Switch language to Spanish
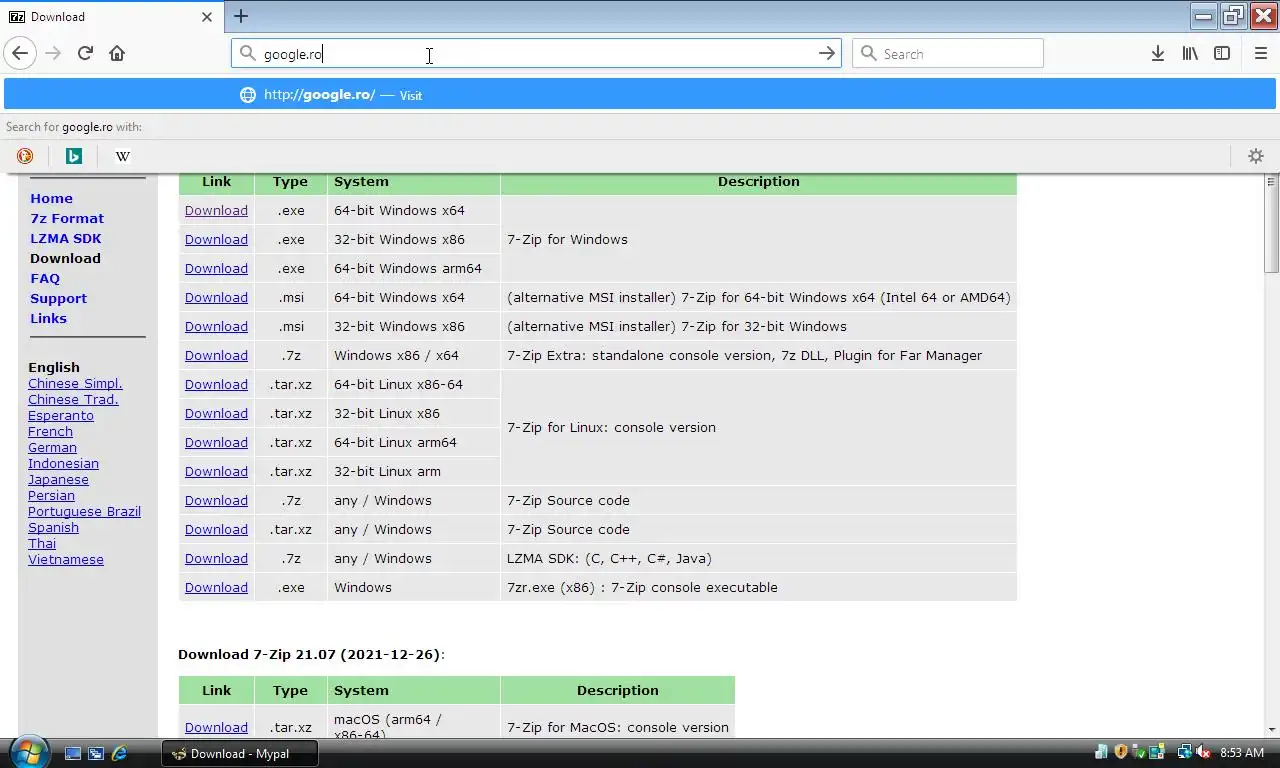The width and height of the screenshot is (1280, 768). tap(53, 527)
